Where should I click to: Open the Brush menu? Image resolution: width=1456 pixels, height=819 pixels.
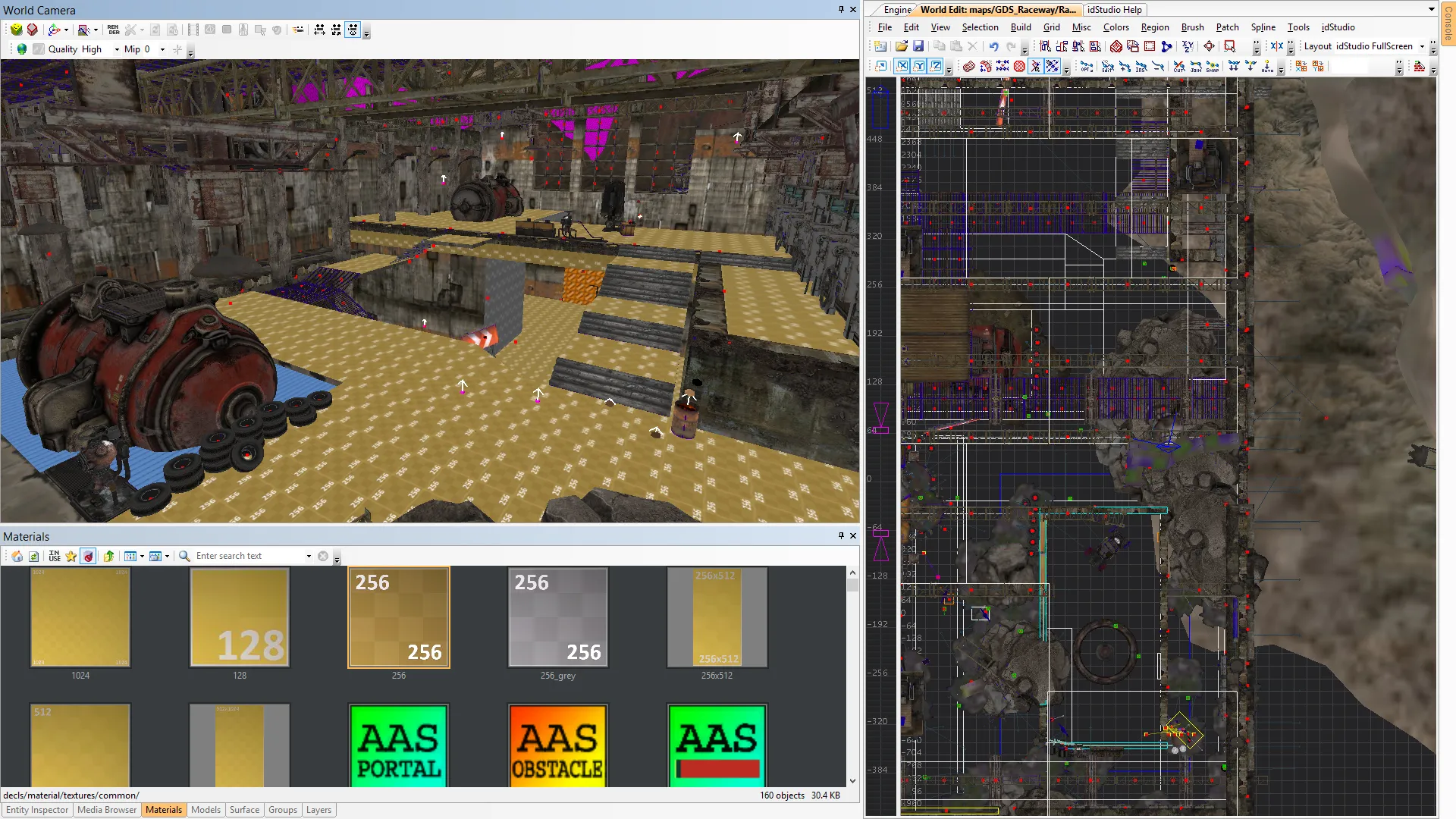pos(1192,27)
